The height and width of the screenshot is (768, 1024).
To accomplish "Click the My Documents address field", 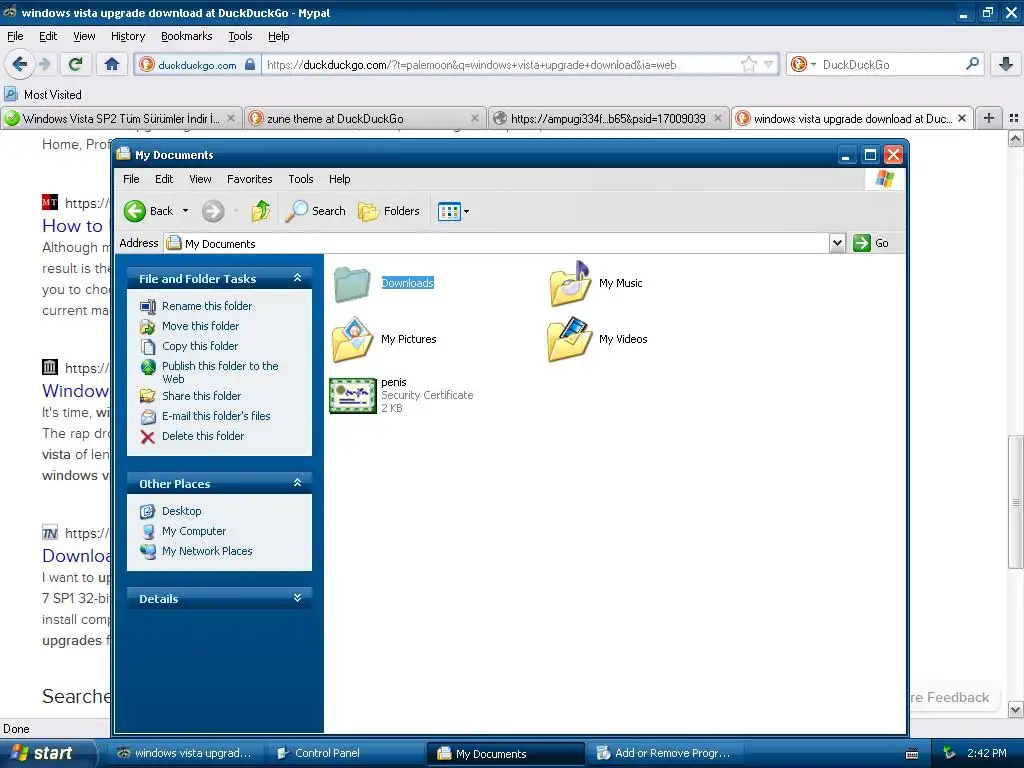I will (496, 244).
